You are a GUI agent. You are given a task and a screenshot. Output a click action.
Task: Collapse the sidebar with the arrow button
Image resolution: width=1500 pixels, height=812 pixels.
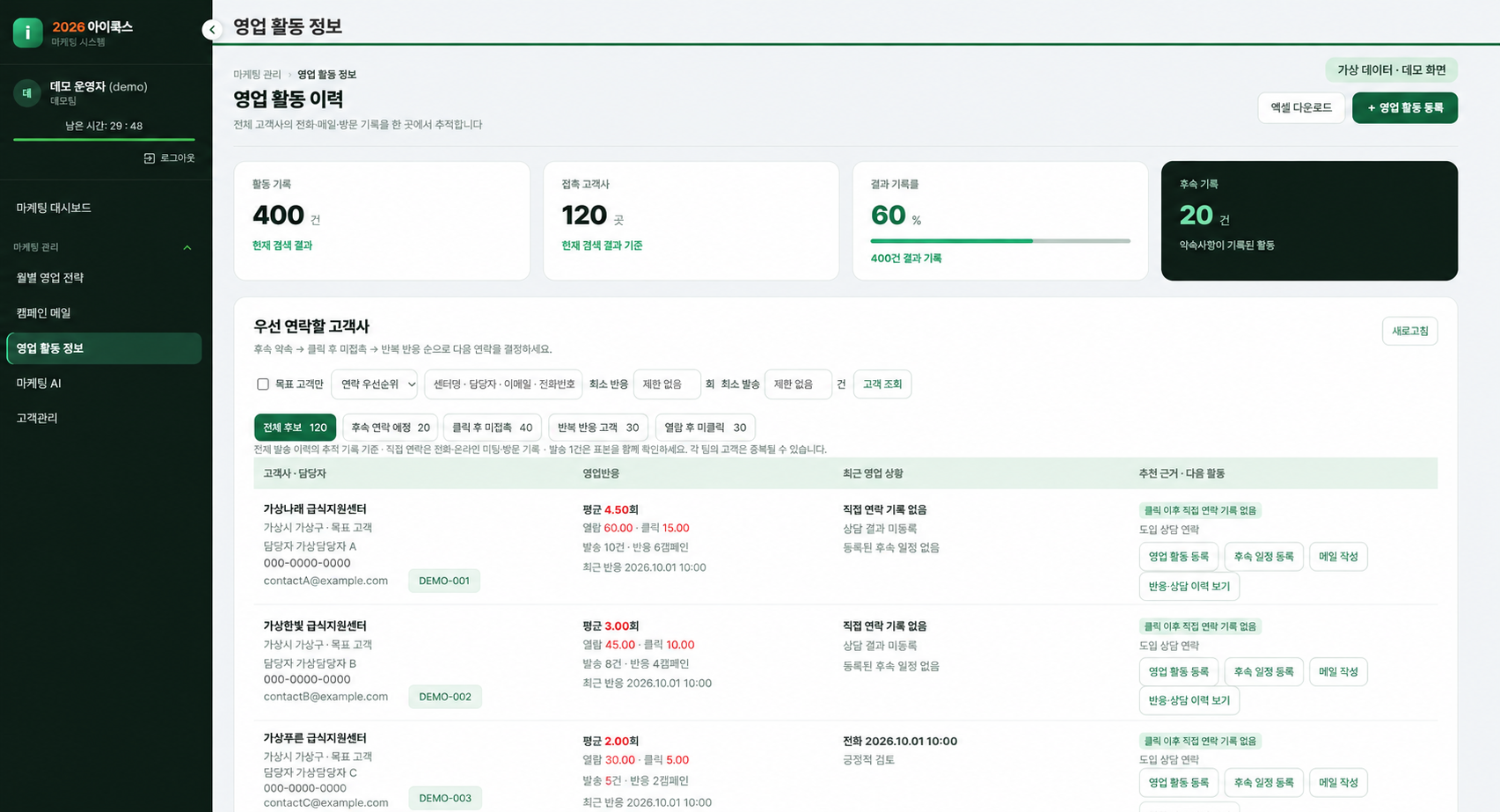pos(212,30)
